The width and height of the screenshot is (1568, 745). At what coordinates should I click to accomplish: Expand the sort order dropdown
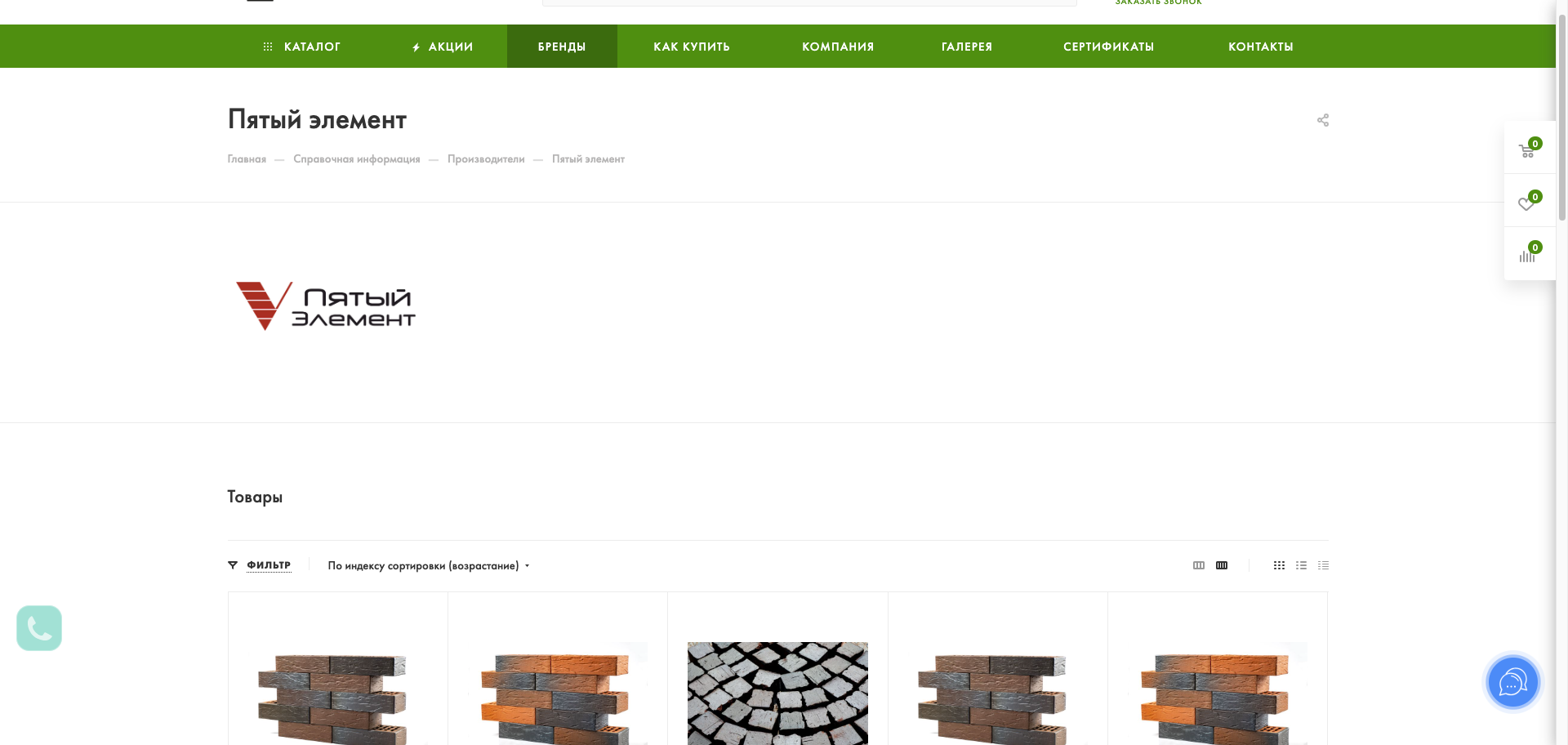pyautogui.click(x=429, y=565)
